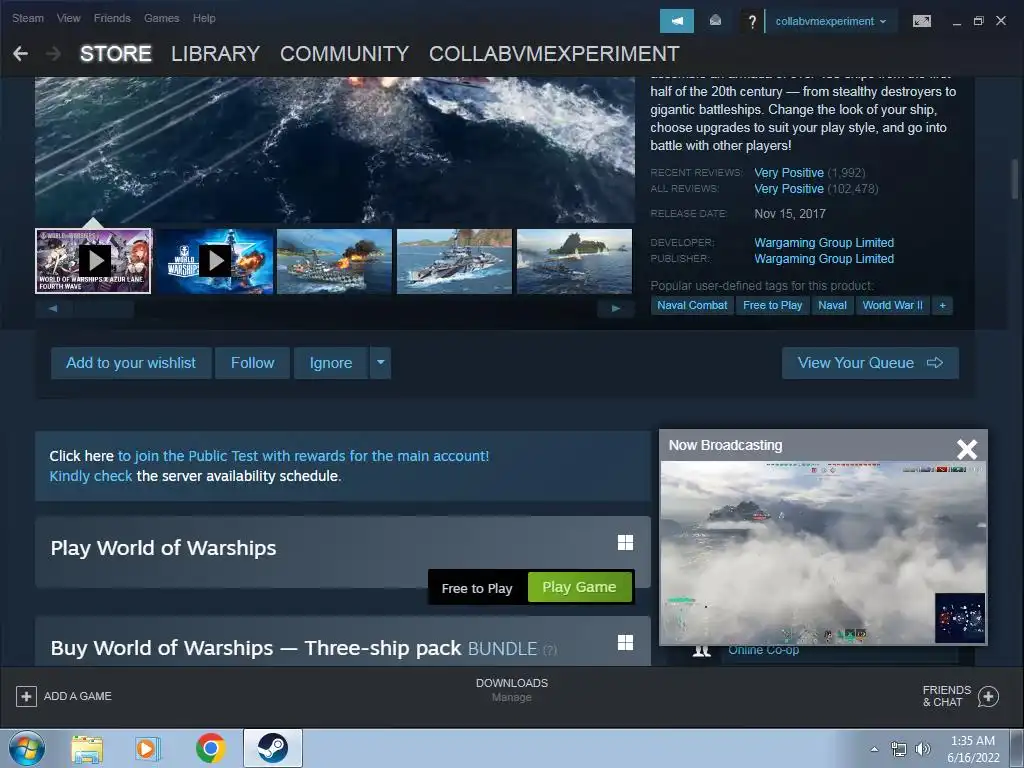Screen dimensions: 1024x768
Task: Click the Windows icon beside Play World of Warships
Action: coord(625,543)
